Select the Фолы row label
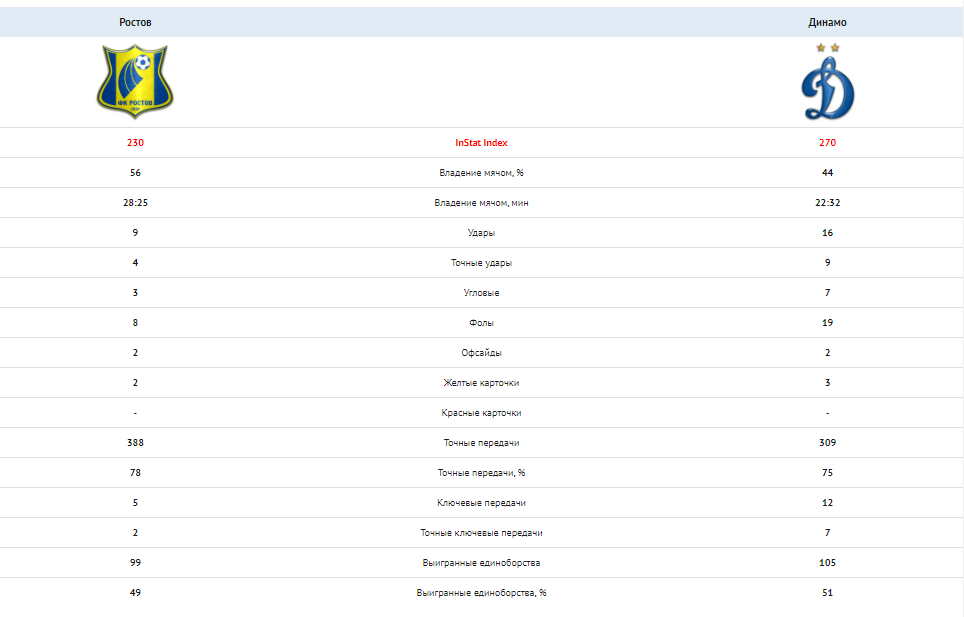 (481, 323)
